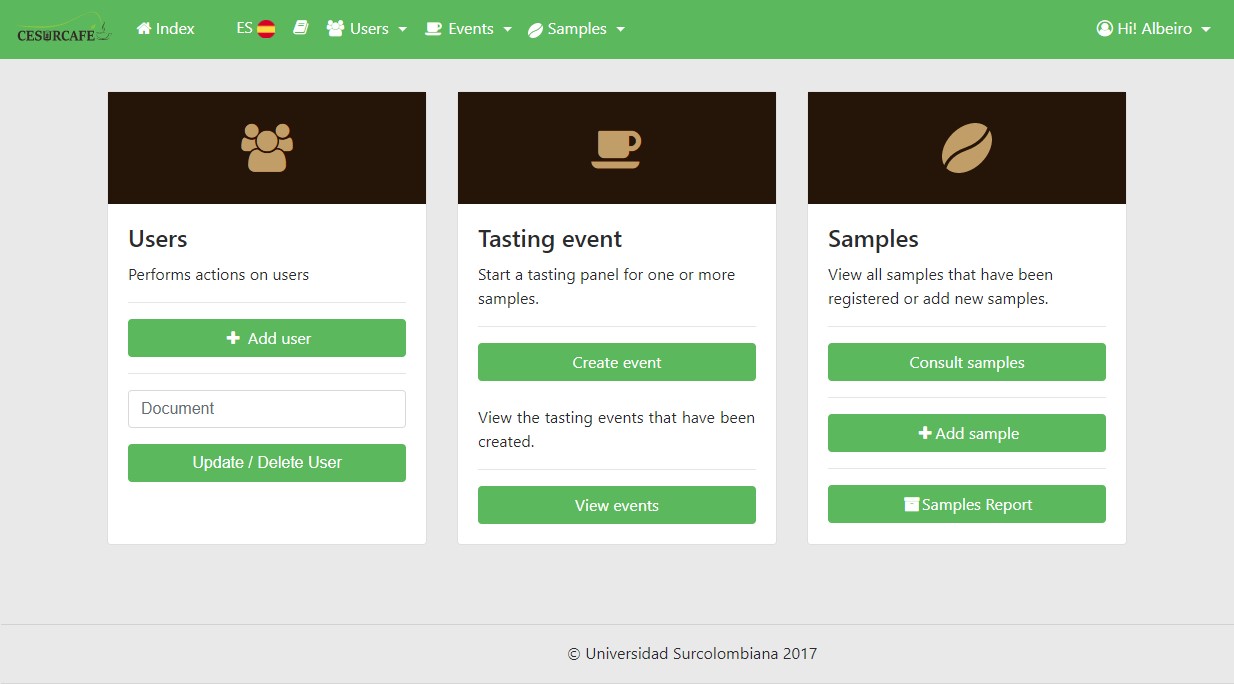Click the user avatar icon beside Hi! Albeiro
The height and width of the screenshot is (684, 1234).
[x=1105, y=29]
